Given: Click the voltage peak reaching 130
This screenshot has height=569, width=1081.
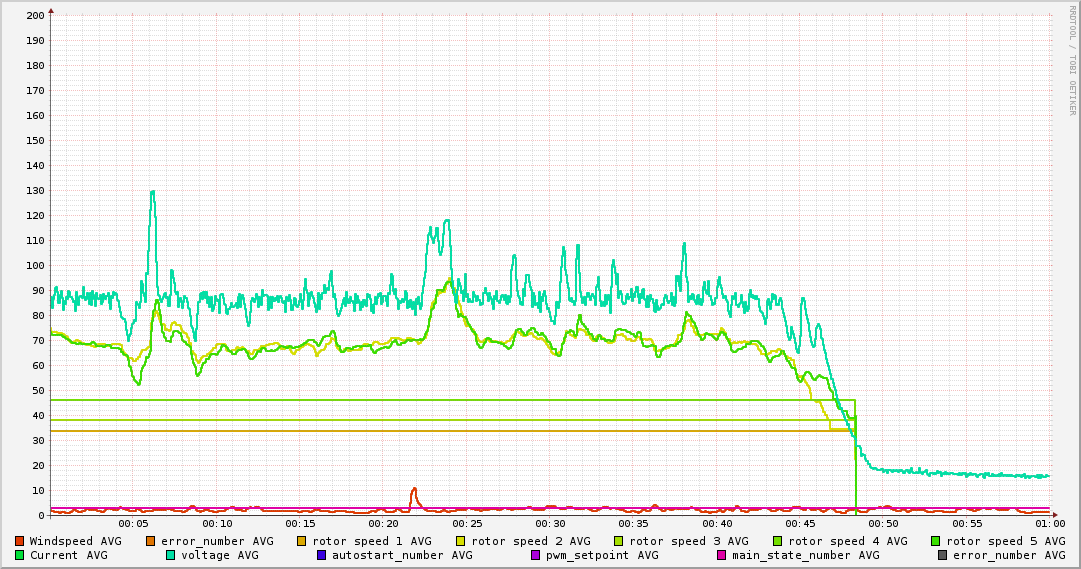Looking at the screenshot, I should click(x=152, y=192).
